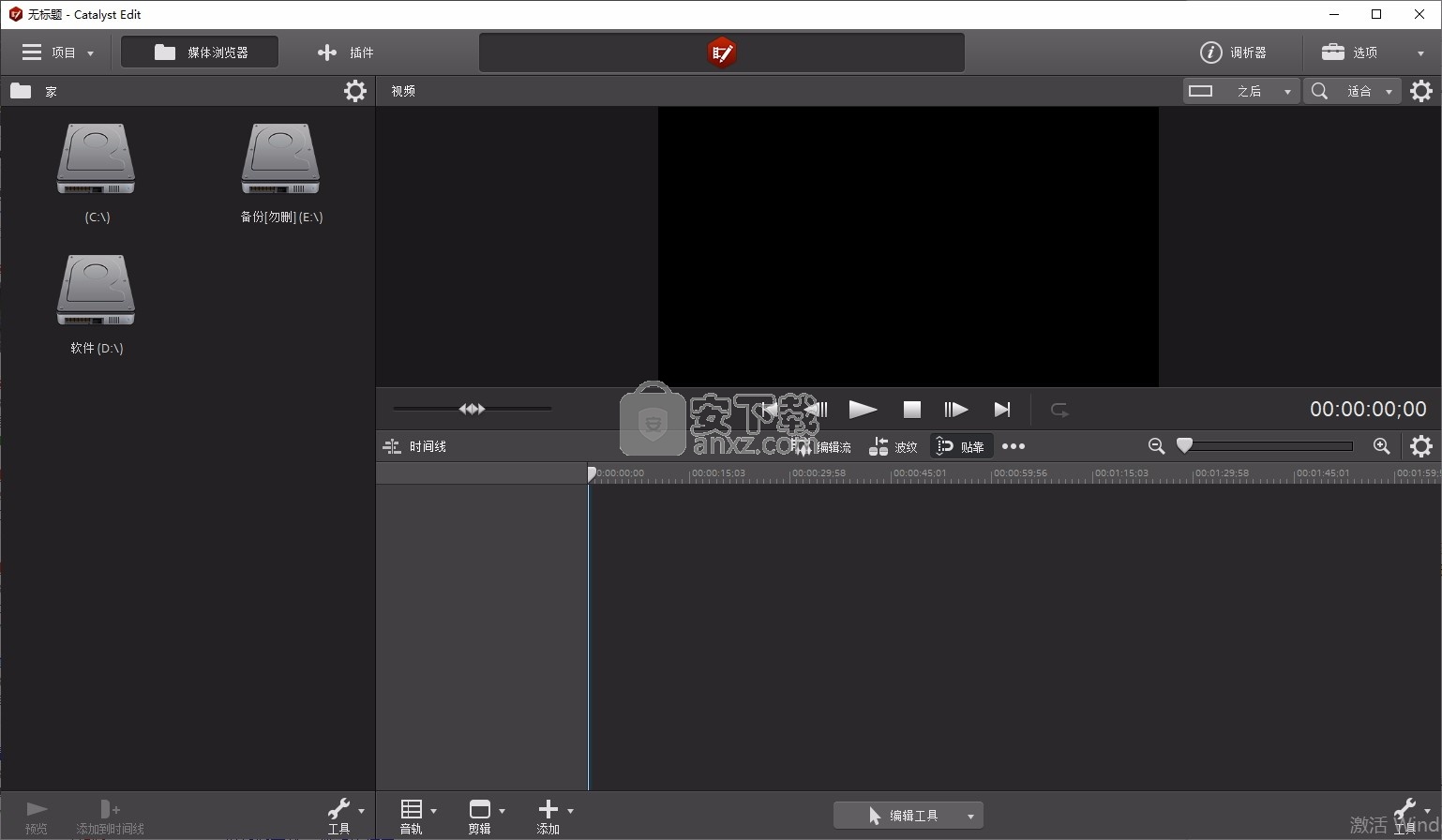This screenshot has height=840, width=1442.
Task: Toggle loop playback button
Action: coord(1059,410)
